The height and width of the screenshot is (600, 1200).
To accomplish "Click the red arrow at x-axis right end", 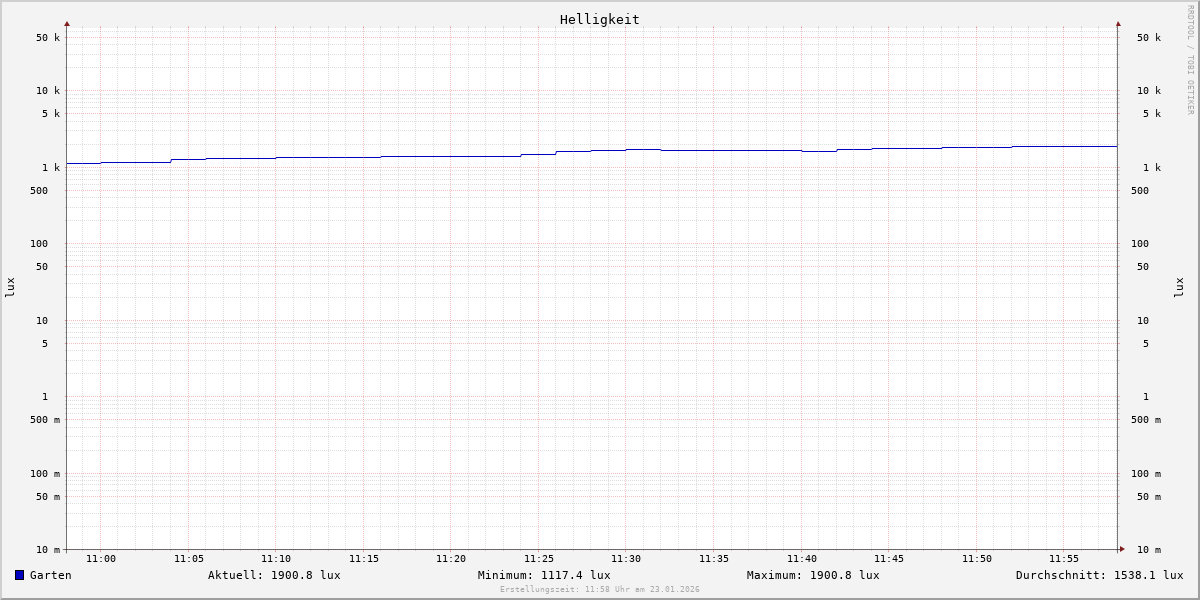I will pos(1122,549).
